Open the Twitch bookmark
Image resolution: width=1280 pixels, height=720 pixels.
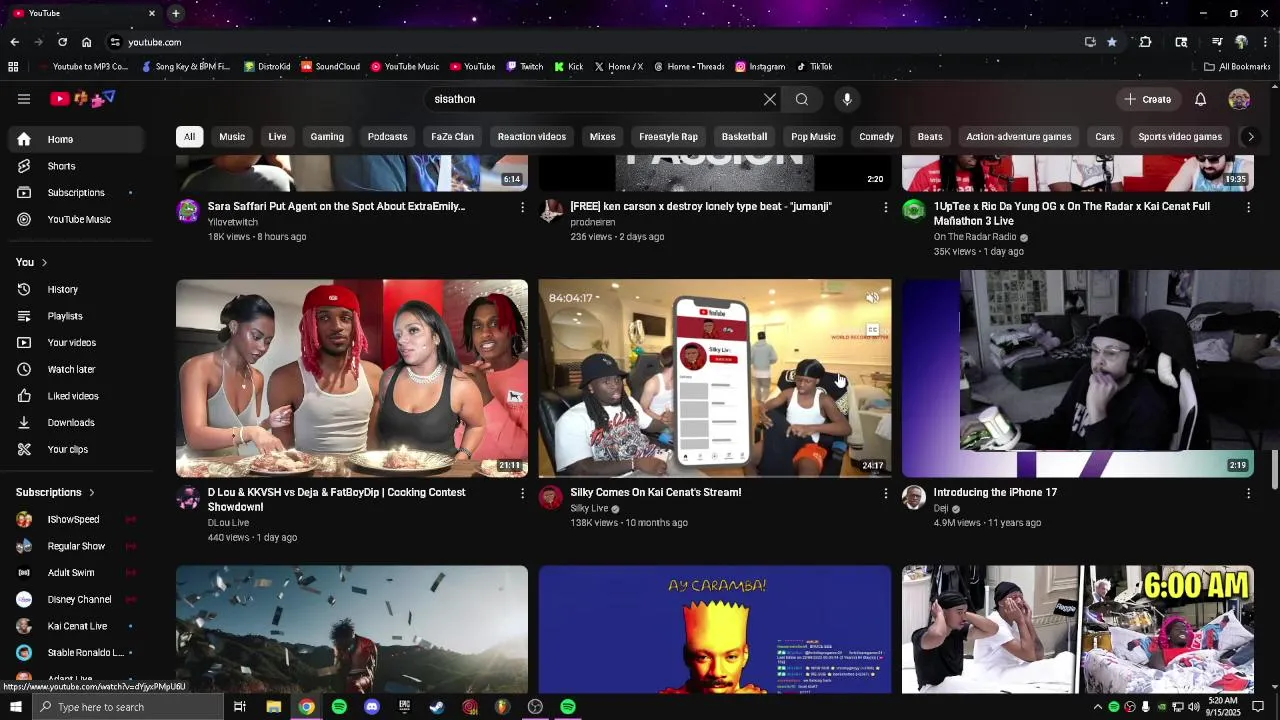pos(525,67)
